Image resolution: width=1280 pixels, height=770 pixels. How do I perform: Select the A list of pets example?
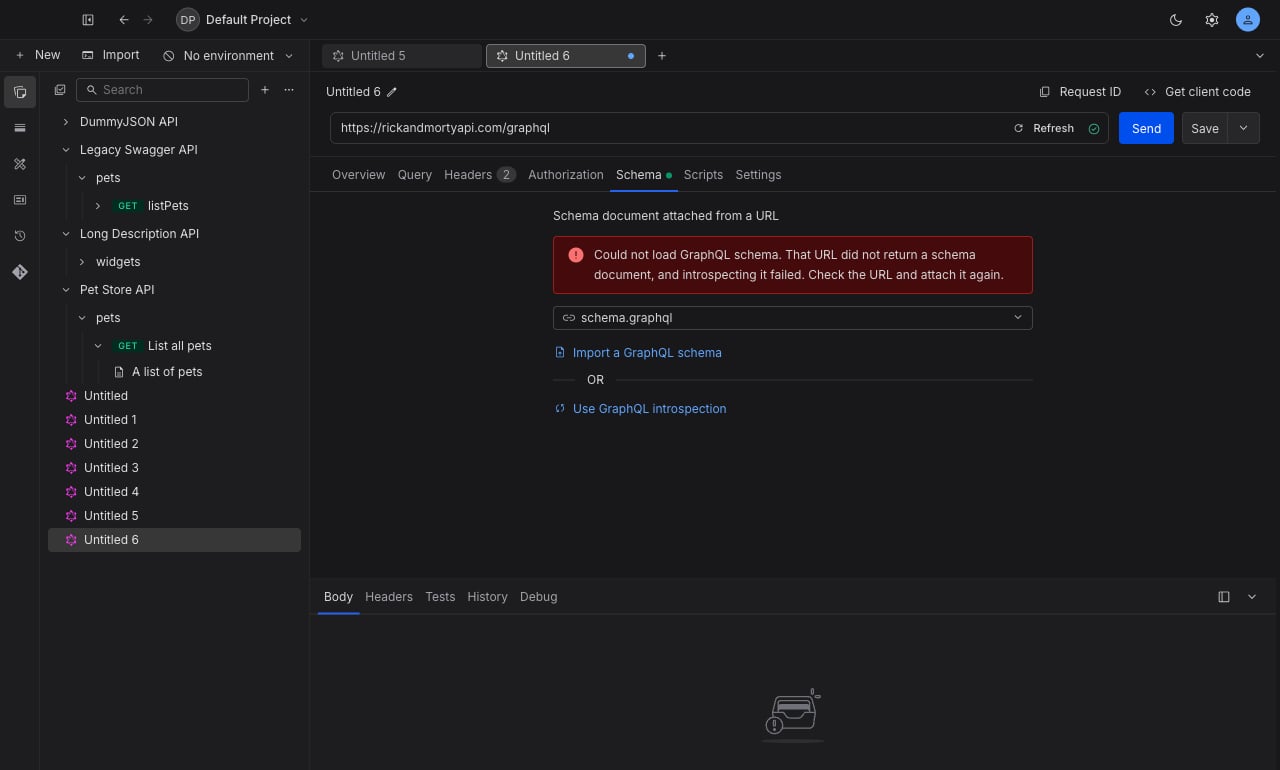167,372
